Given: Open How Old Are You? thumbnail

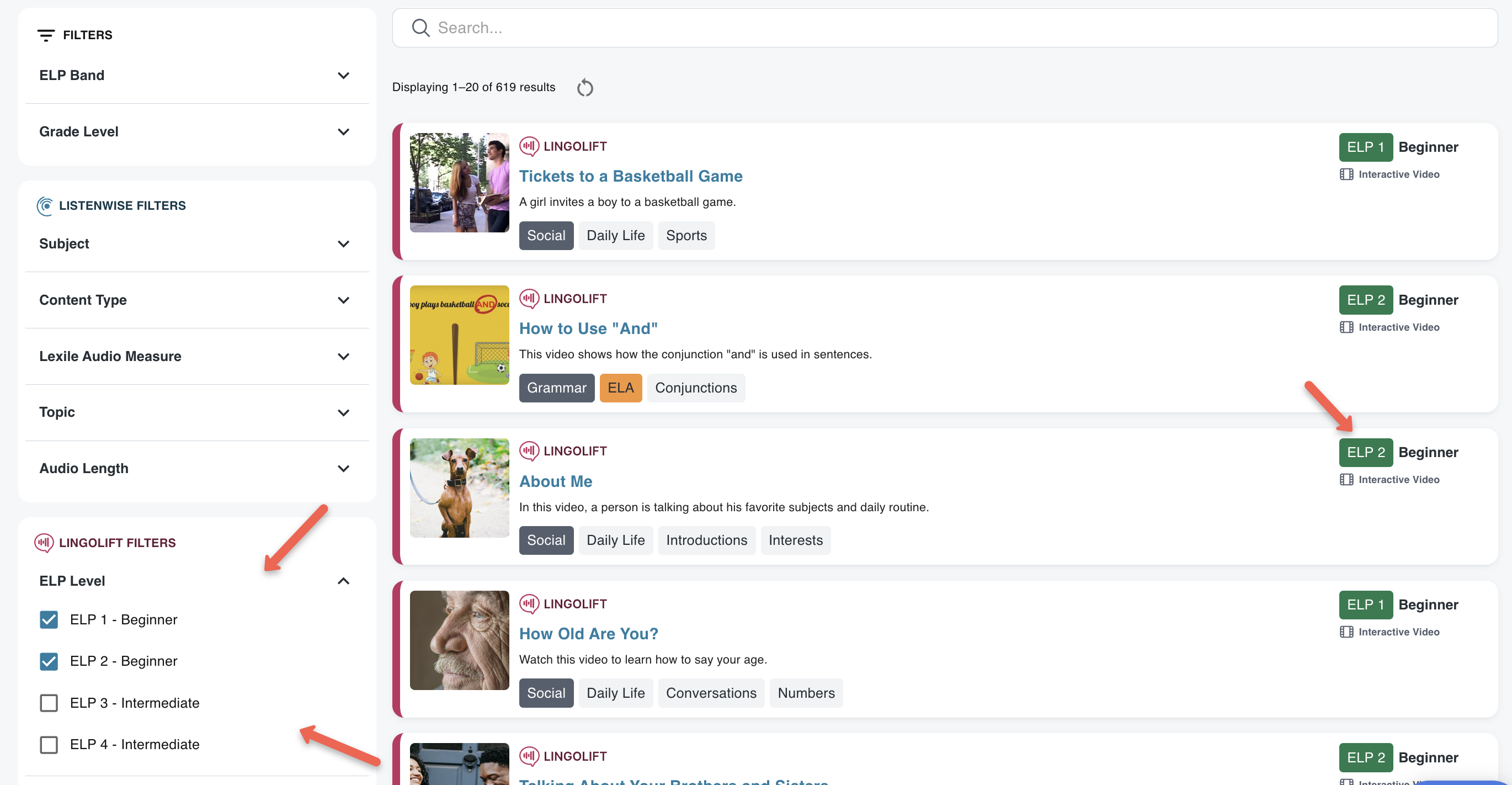Looking at the screenshot, I should click(x=459, y=640).
